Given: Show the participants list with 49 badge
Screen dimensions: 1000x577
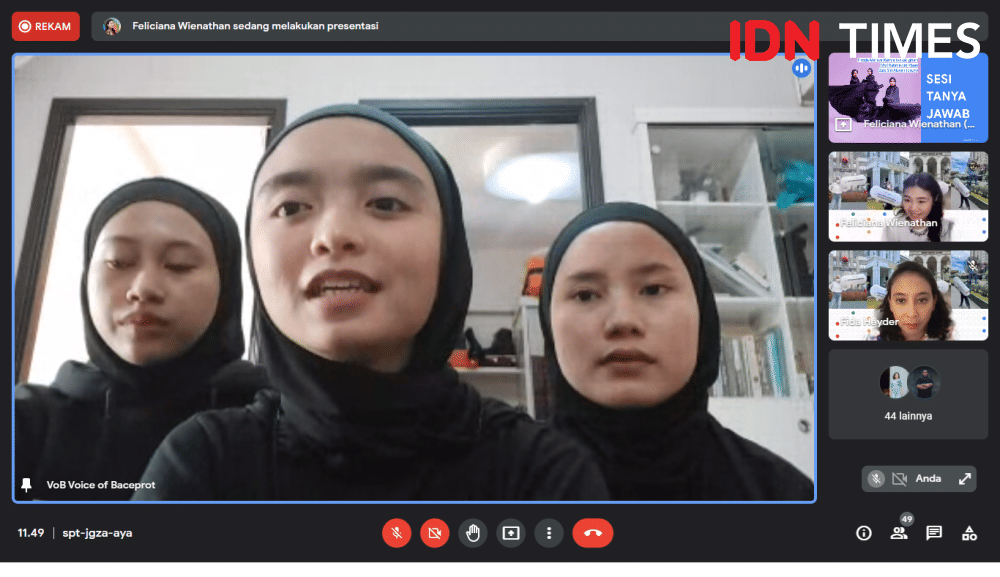Looking at the screenshot, I should click(x=899, y=532).
